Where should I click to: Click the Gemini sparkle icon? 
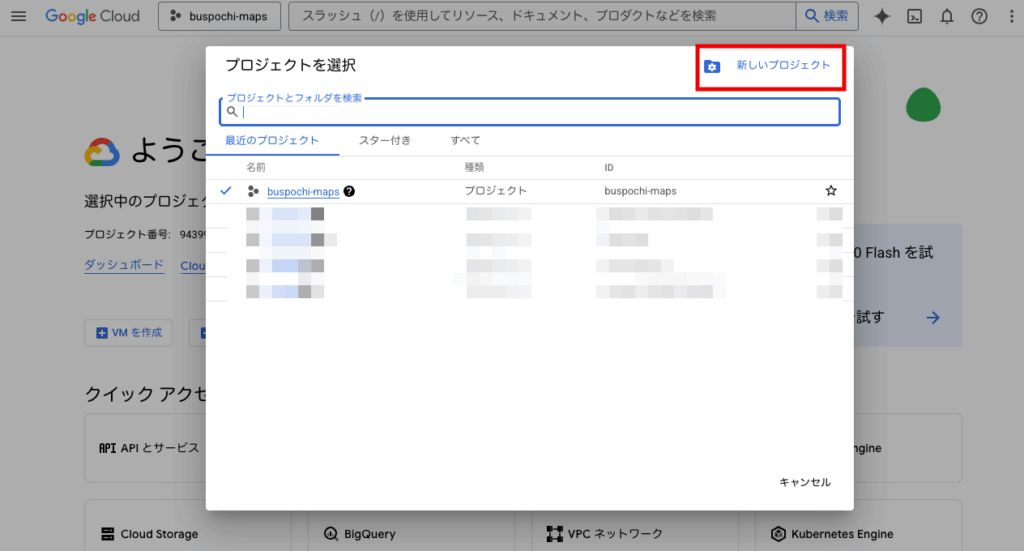coord(882,16)
